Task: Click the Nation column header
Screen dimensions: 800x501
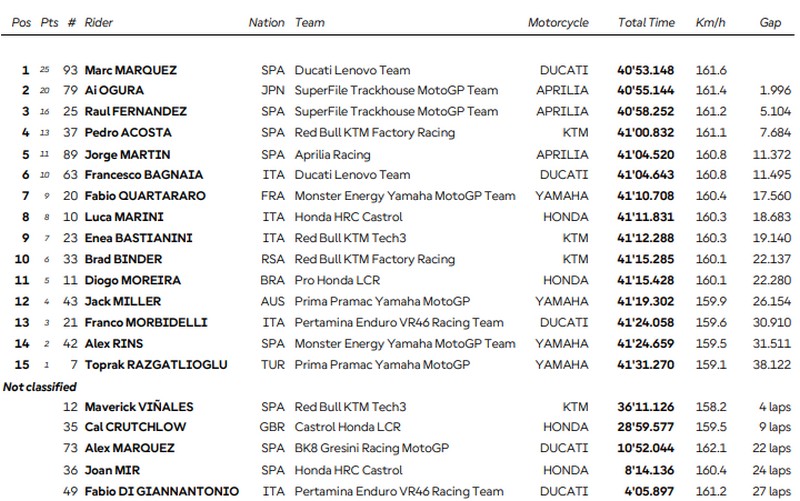Action: point(266,22)
